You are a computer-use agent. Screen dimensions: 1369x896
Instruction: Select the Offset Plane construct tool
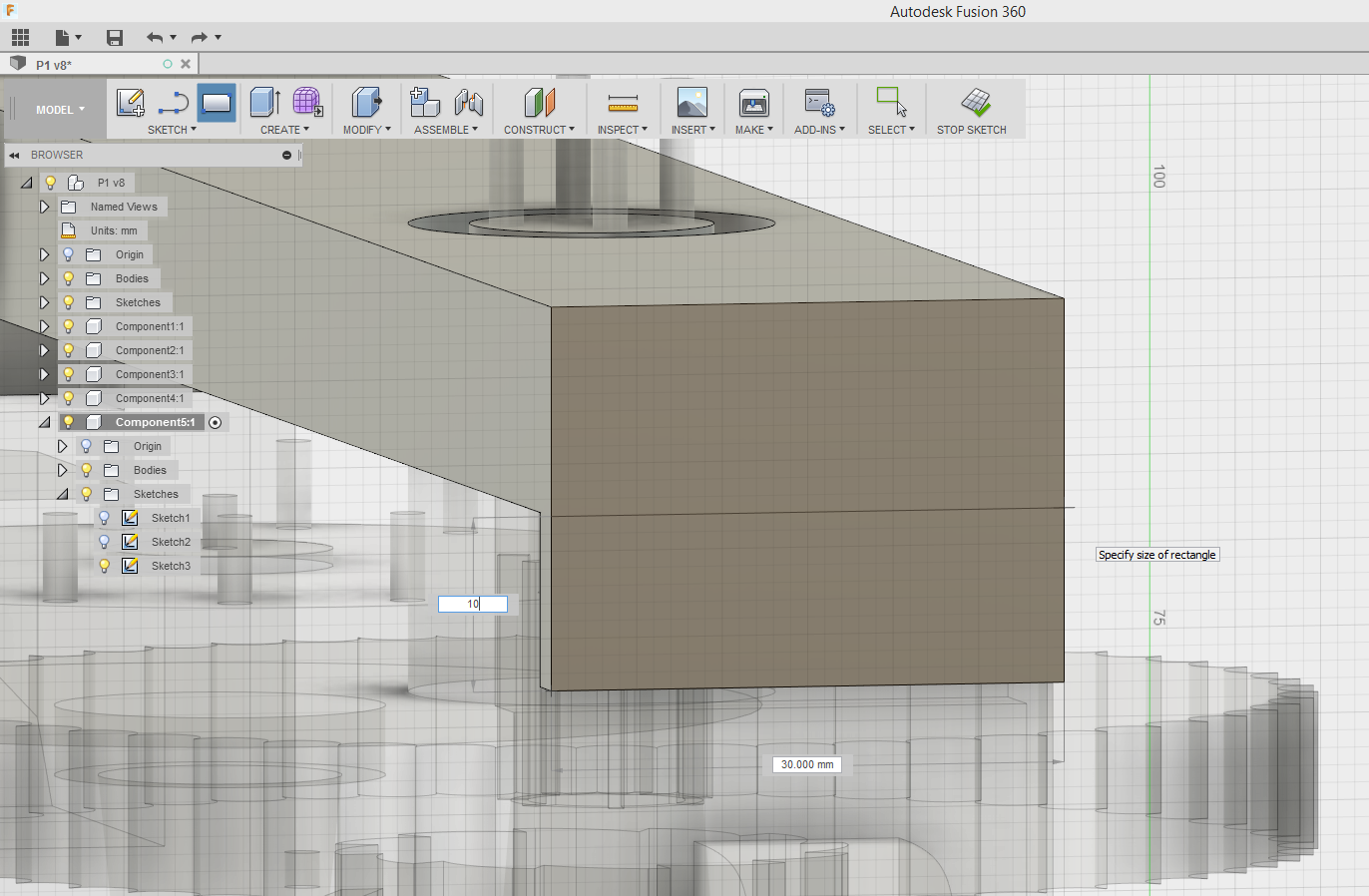tap(539, 102)
